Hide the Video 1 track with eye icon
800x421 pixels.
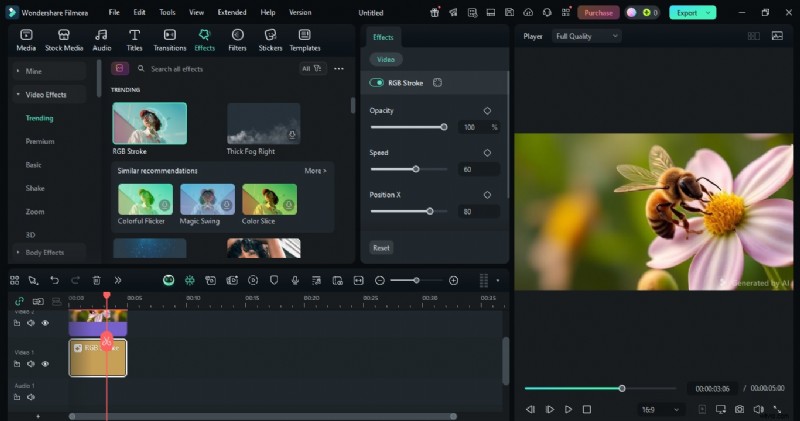click(45, 364)
